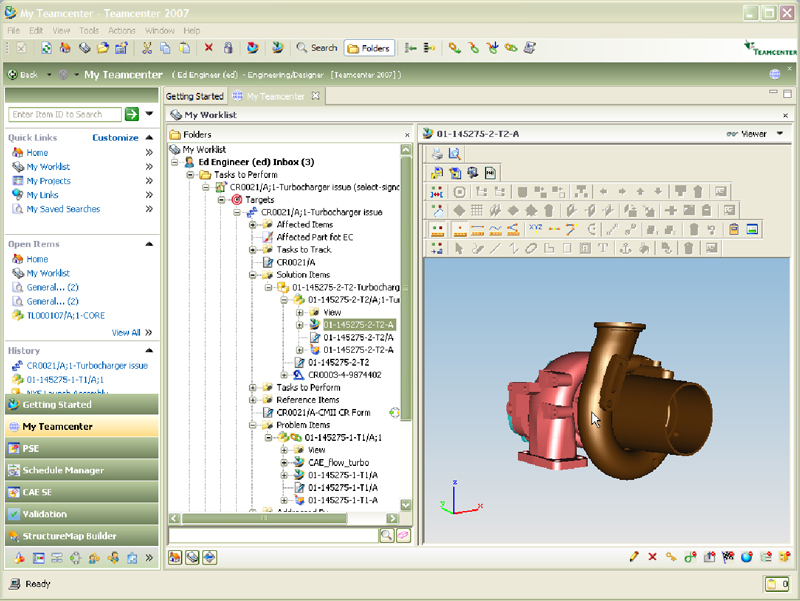Select the Text markup tool (T icon)
The height and width of the screenshot is (601, 800).
coord(603,248)
